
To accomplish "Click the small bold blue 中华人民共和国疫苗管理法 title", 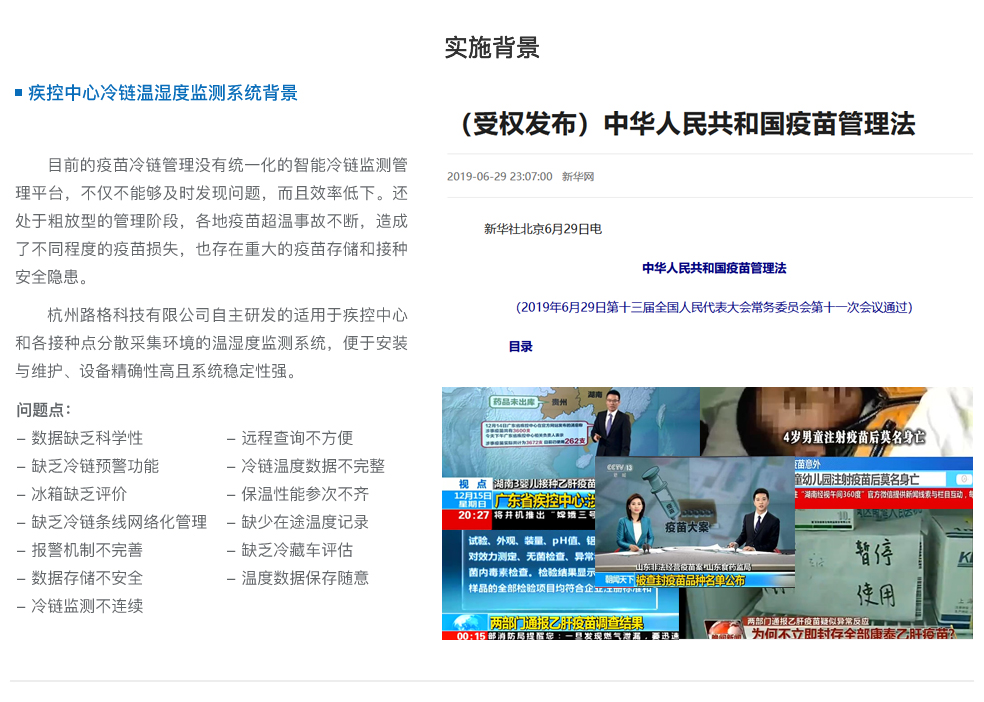I will coord(714,268).
